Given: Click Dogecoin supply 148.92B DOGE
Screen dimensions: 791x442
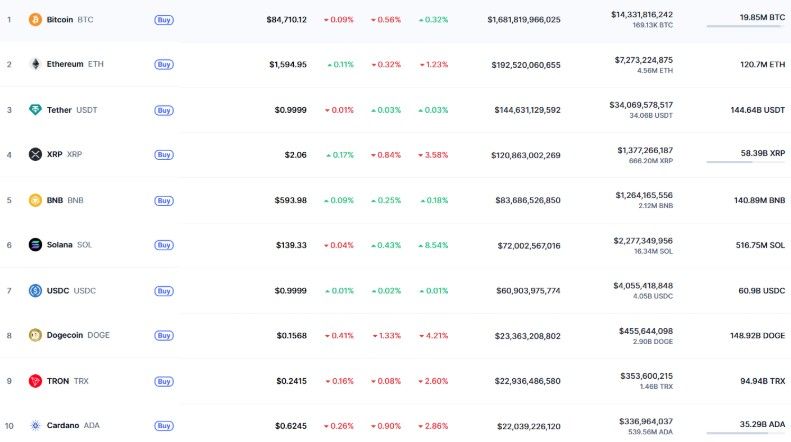Looking at the screenshot, I should click(758, 336).
